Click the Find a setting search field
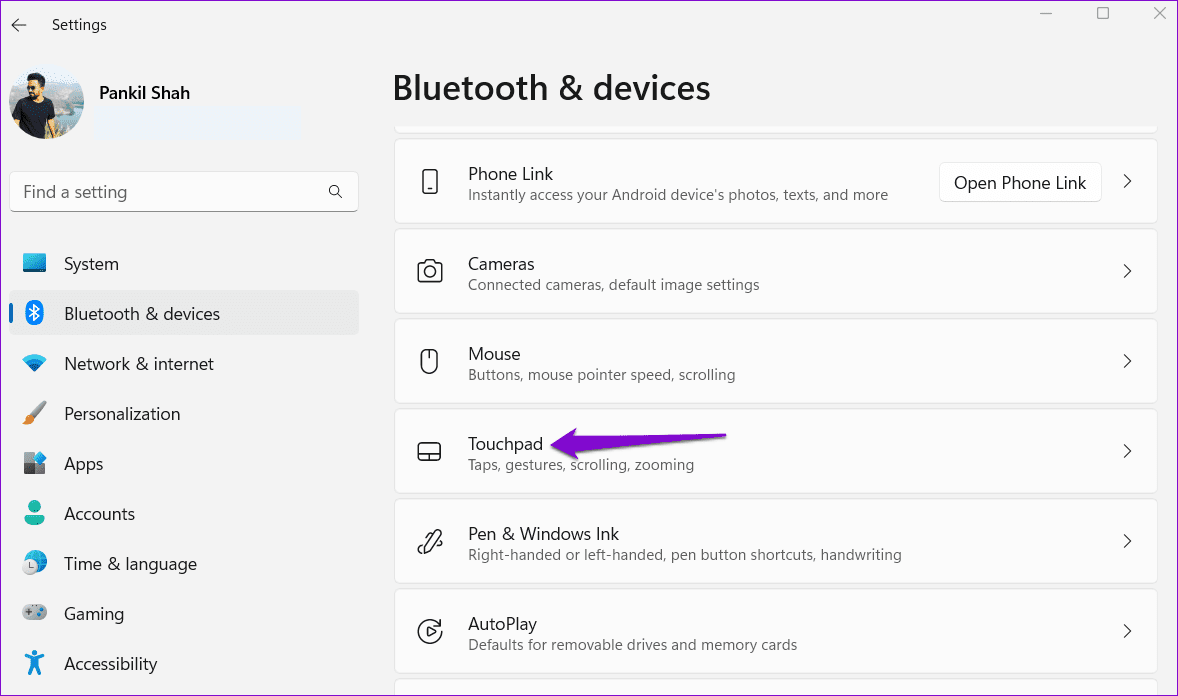1178x696 pixels. click(184, 191)
